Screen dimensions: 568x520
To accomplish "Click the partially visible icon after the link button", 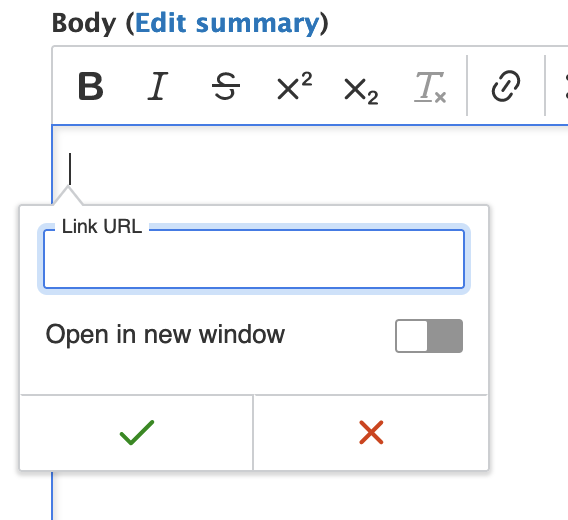I will coord(565,86).
